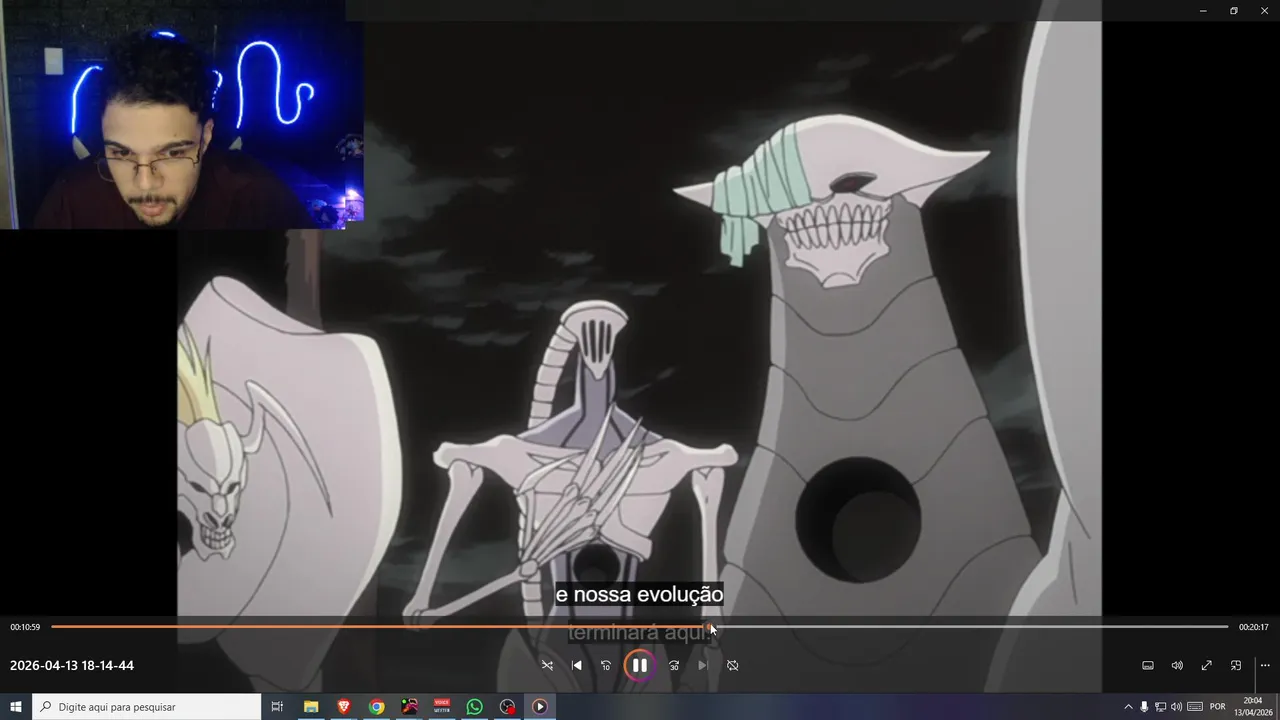Go to next track
Viewport: 1280px width, 720px height.
(x=703, y=665)
